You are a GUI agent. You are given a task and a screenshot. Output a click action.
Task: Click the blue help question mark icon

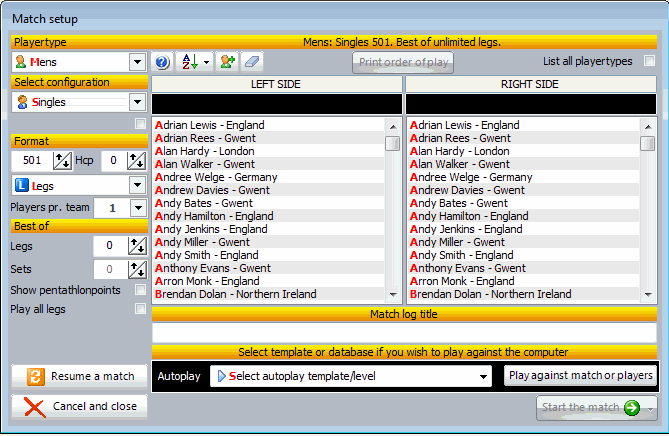point(163,62)
